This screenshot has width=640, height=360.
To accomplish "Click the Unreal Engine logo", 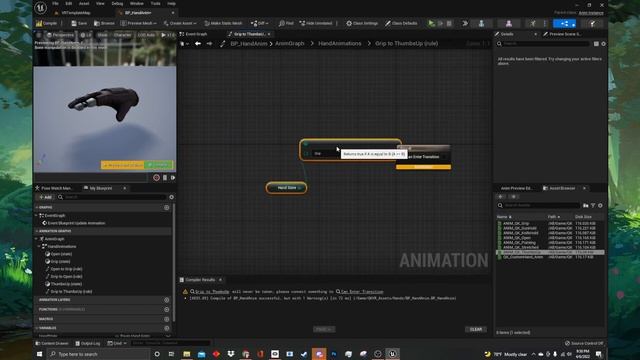I will click(x=40, y=8).
